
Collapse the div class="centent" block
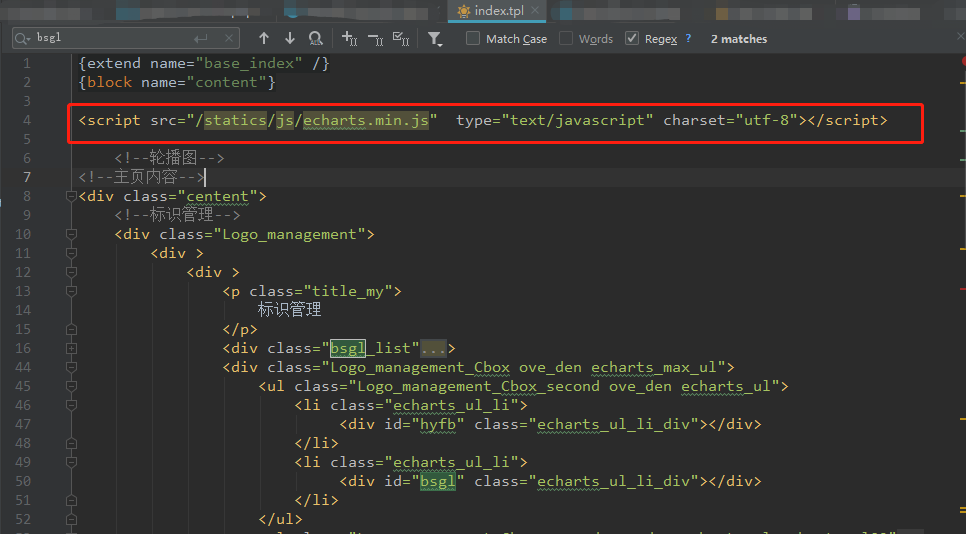[71, 196]
